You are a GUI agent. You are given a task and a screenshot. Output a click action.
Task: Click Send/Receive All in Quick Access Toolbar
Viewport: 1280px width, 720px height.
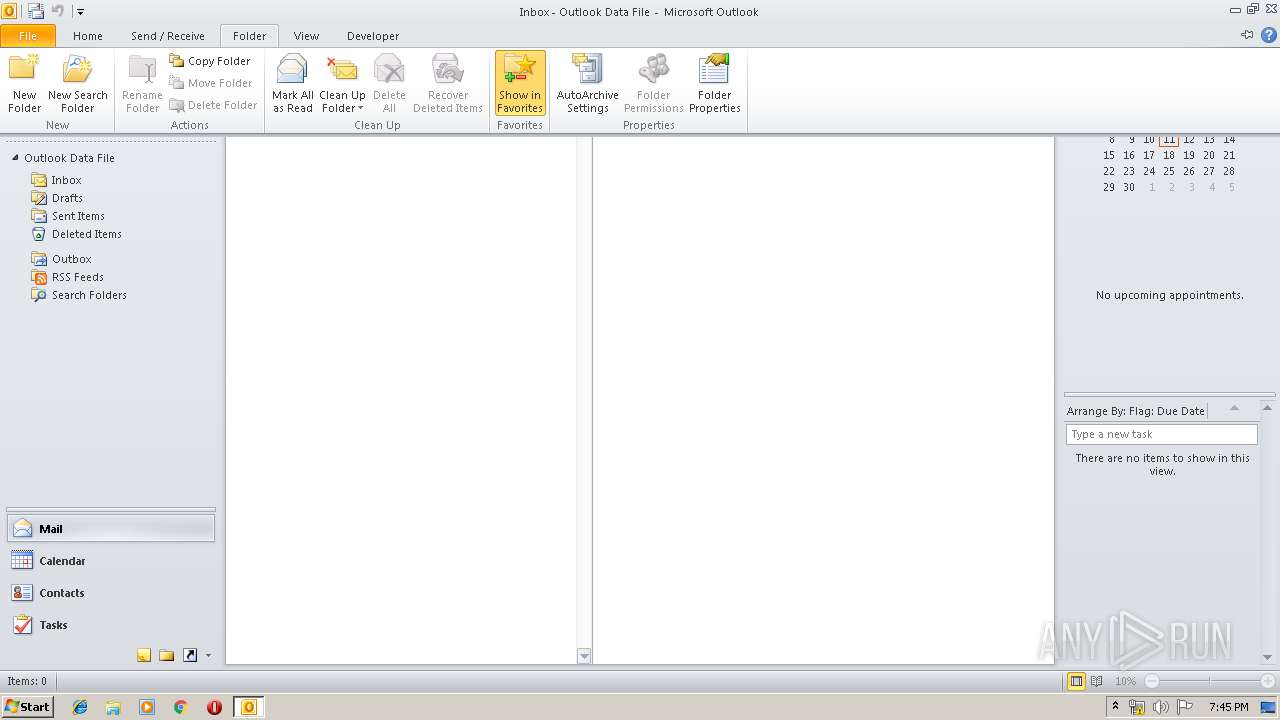click(36, 11)
